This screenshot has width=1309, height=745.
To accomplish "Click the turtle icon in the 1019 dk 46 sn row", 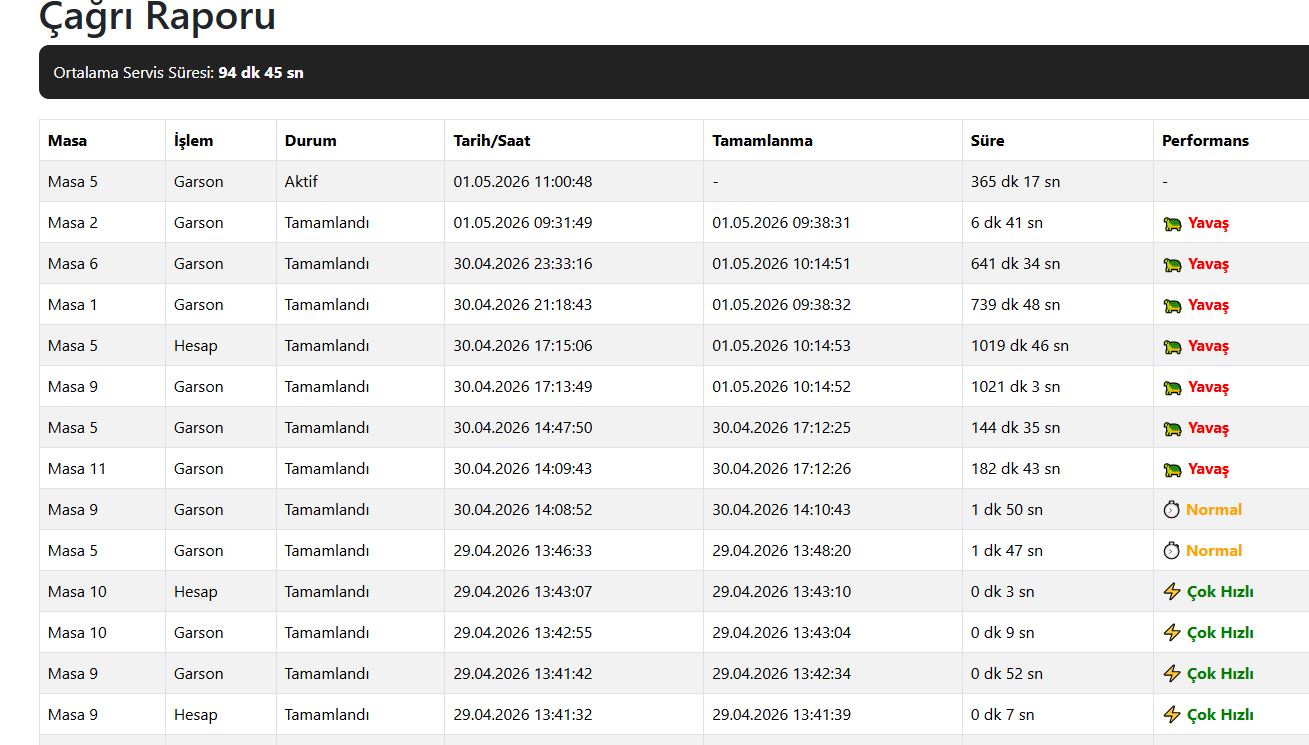I will [x=1172, y=347].
